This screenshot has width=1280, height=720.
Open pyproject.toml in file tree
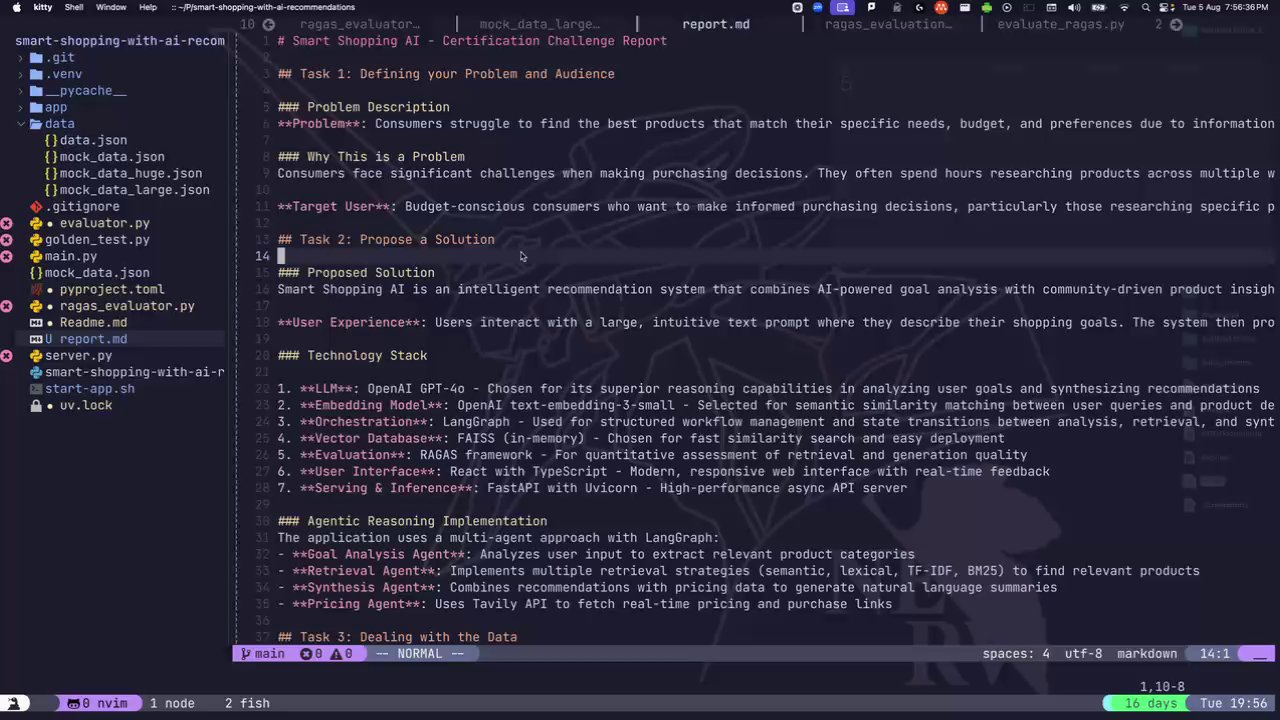[x=112, y=290]
